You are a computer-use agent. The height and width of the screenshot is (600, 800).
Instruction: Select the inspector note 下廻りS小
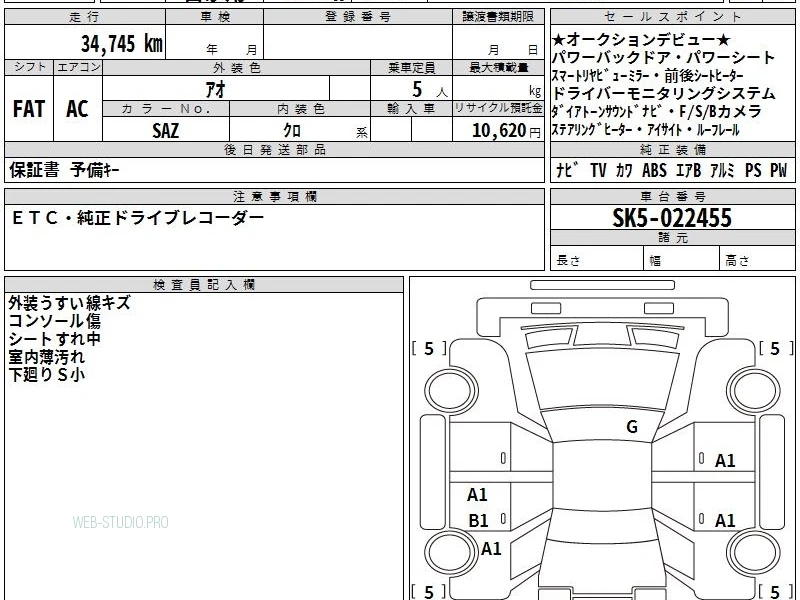[x=46, y=374]
